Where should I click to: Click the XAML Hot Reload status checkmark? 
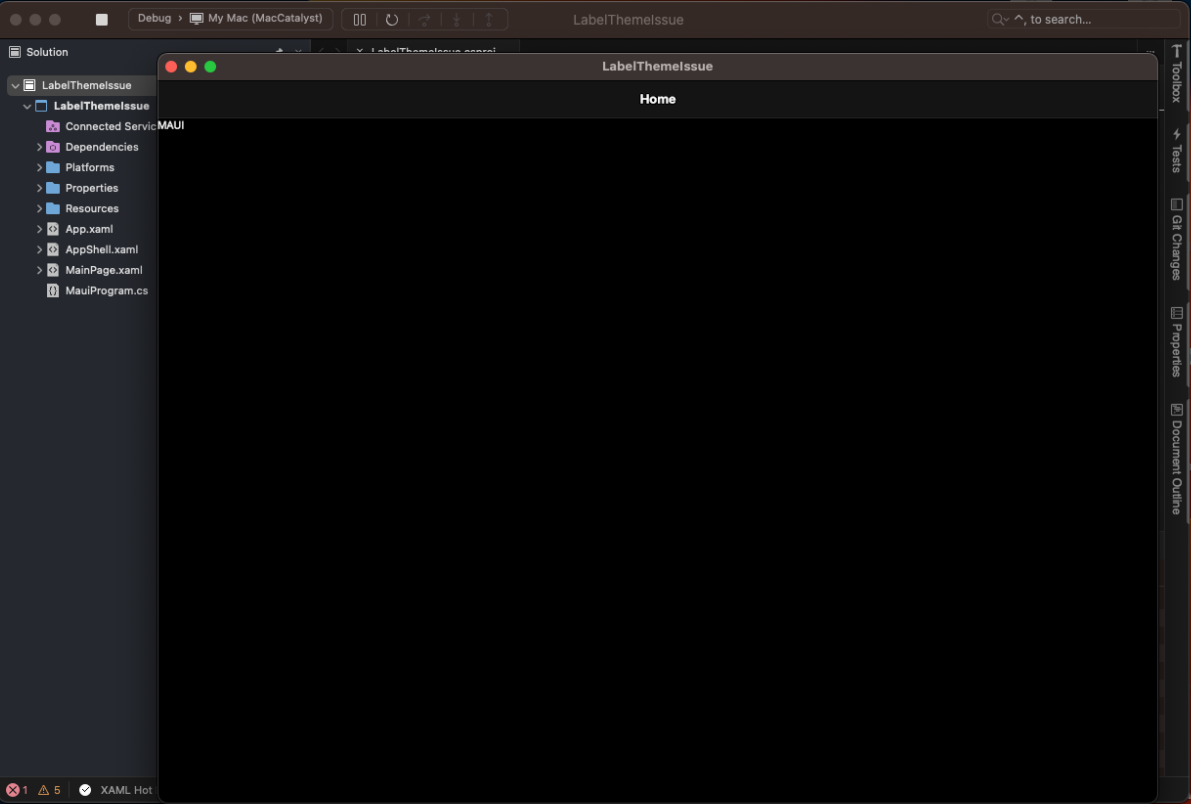click(85, 790)
